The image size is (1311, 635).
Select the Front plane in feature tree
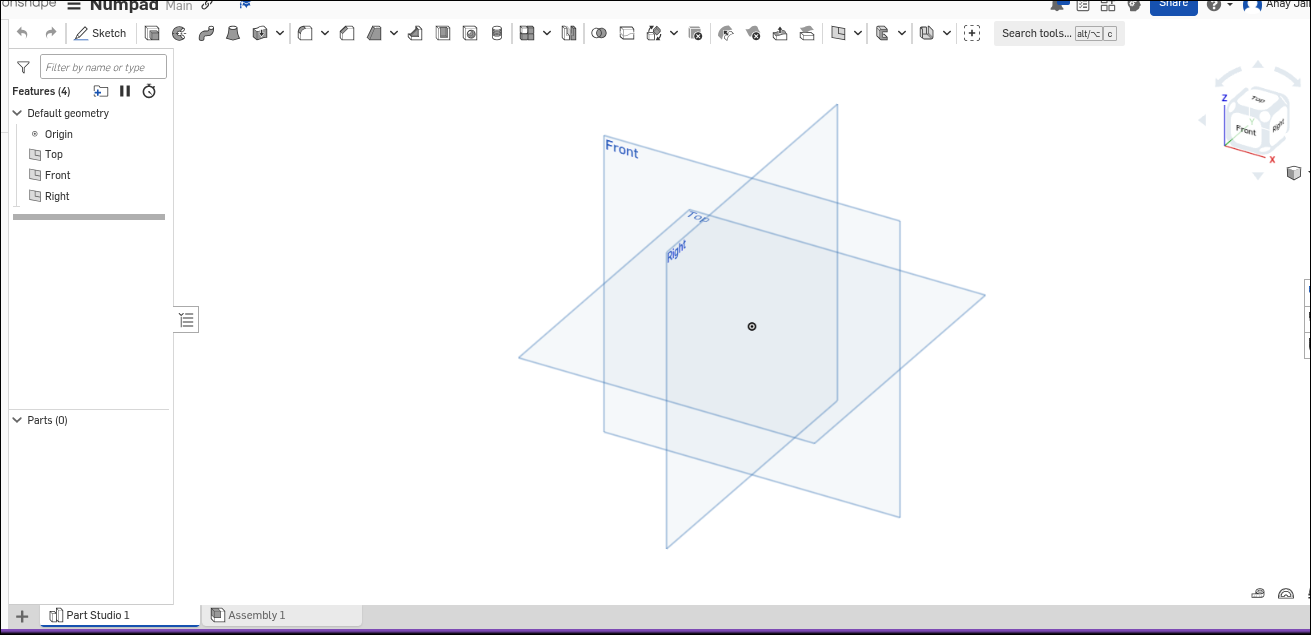coord(57,175)
